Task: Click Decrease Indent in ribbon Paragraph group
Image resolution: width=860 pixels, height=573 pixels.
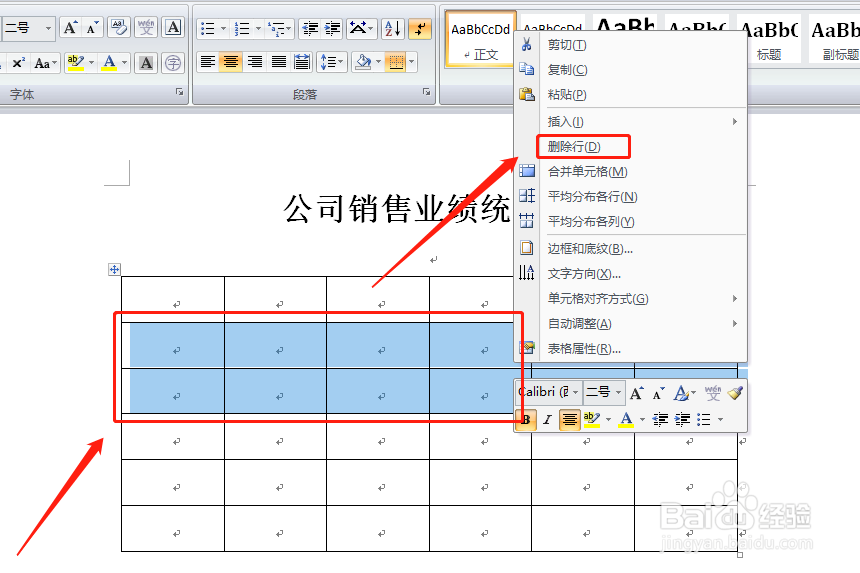Action: point(310,28)
